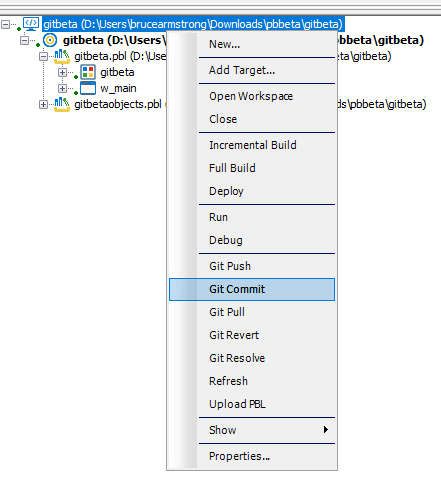Open Properties... from the context menu
Screen dimensions: 441x483
click(x=252, y=456)
